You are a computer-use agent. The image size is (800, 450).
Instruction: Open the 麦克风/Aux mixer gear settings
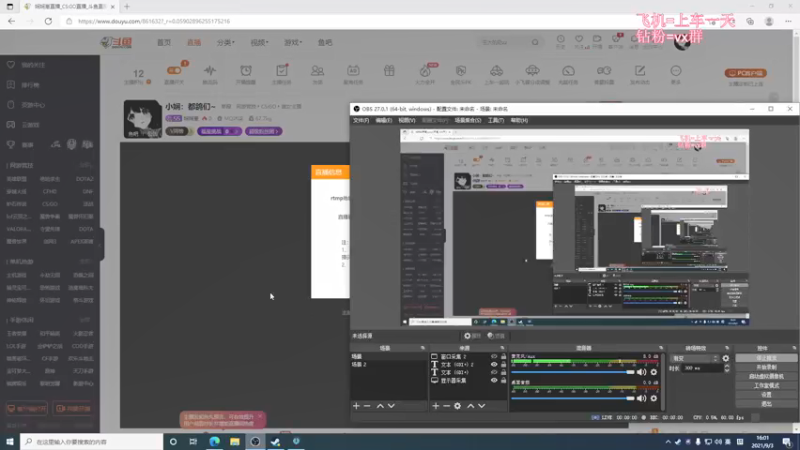tap(654, 372)
